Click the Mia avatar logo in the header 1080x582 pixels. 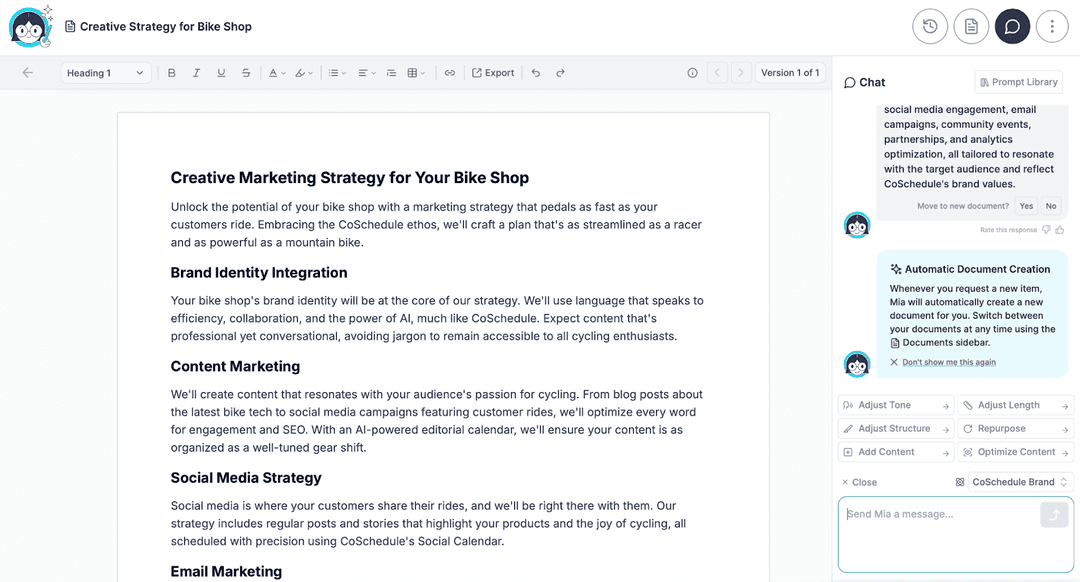[x=30, y=26]
